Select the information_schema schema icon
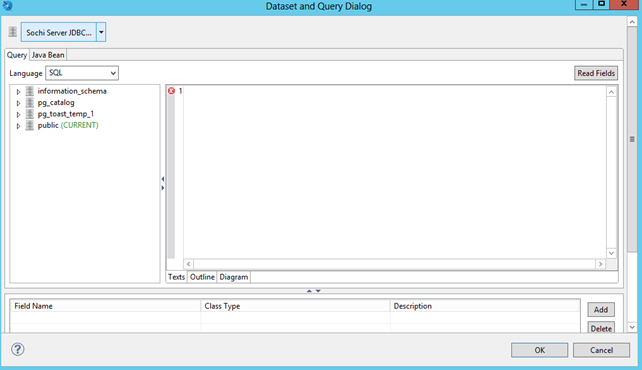 coord(29,91)
